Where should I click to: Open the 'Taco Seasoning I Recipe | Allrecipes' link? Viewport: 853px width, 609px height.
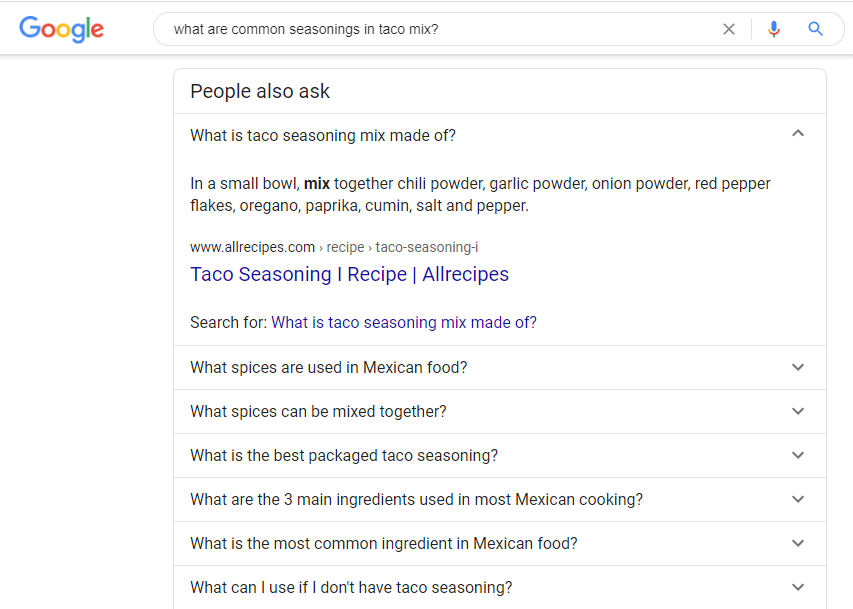tap(349, 274)
